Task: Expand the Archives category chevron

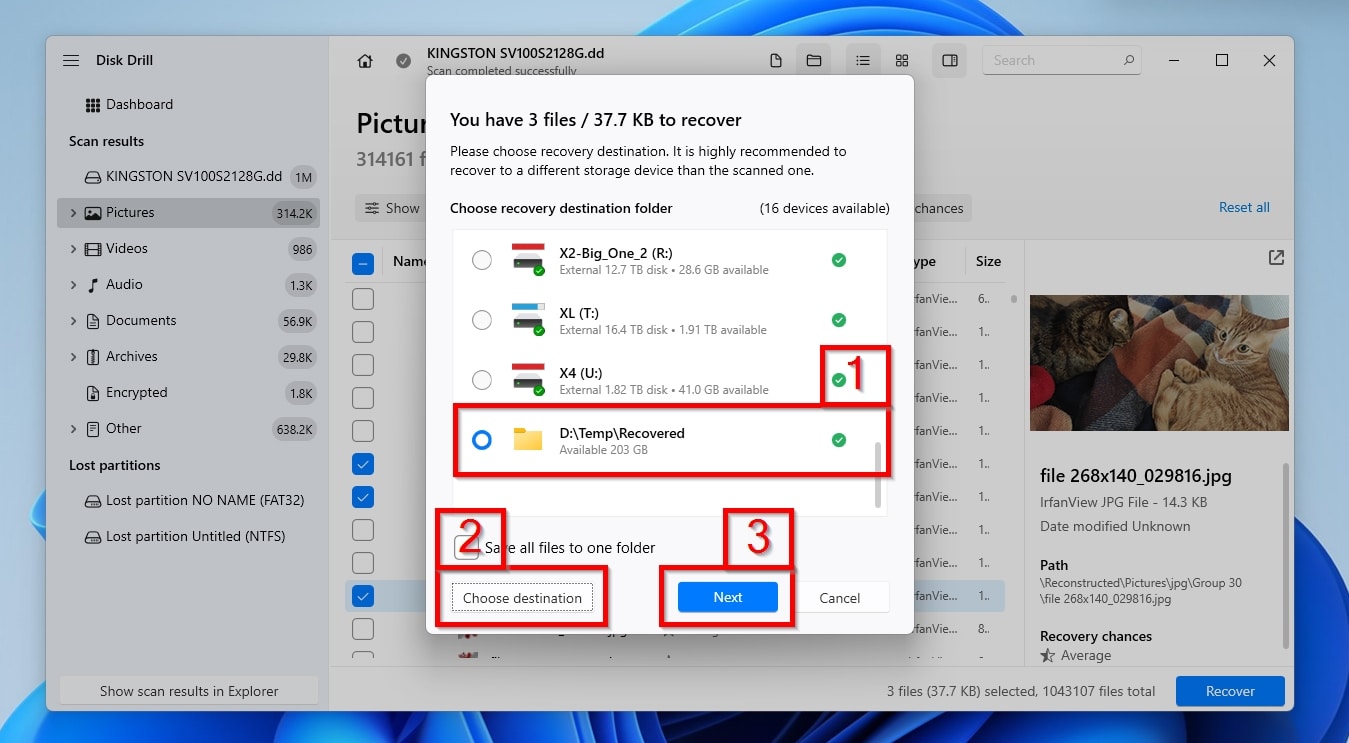Action: coord(73,357)
